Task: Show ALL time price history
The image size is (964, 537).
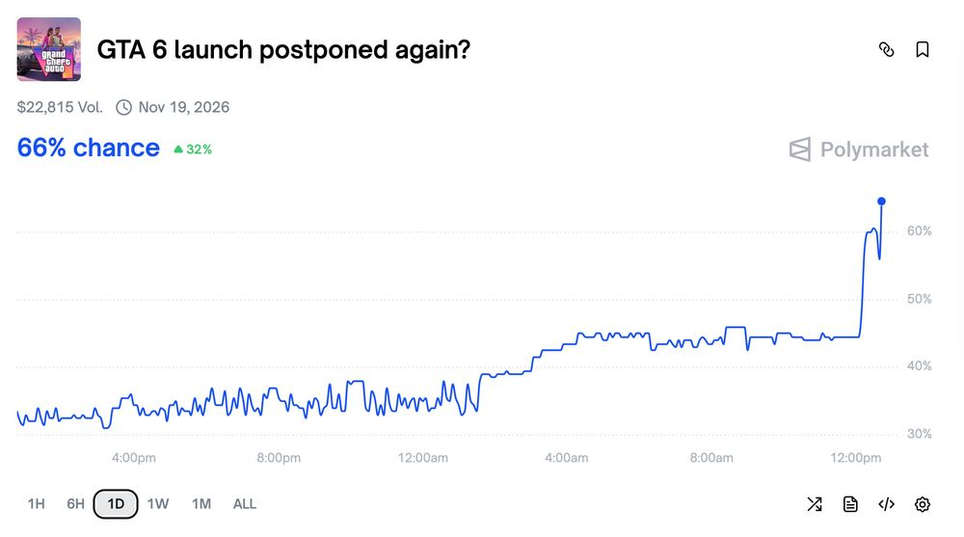Action: coord(245,504)
